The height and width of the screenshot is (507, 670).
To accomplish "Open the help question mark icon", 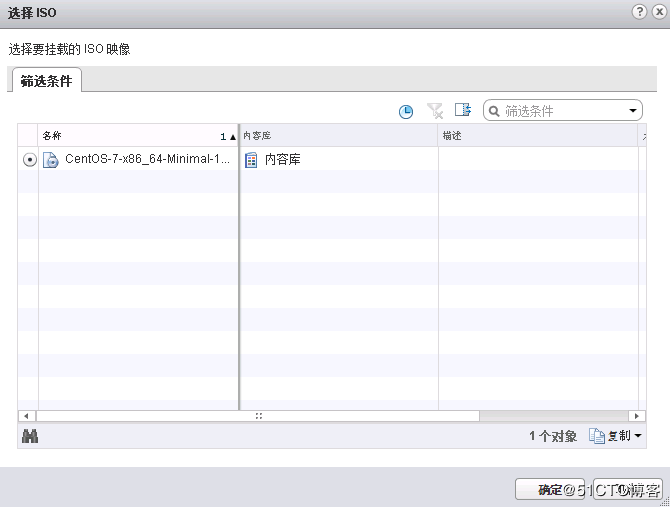I will pos(639,10).
